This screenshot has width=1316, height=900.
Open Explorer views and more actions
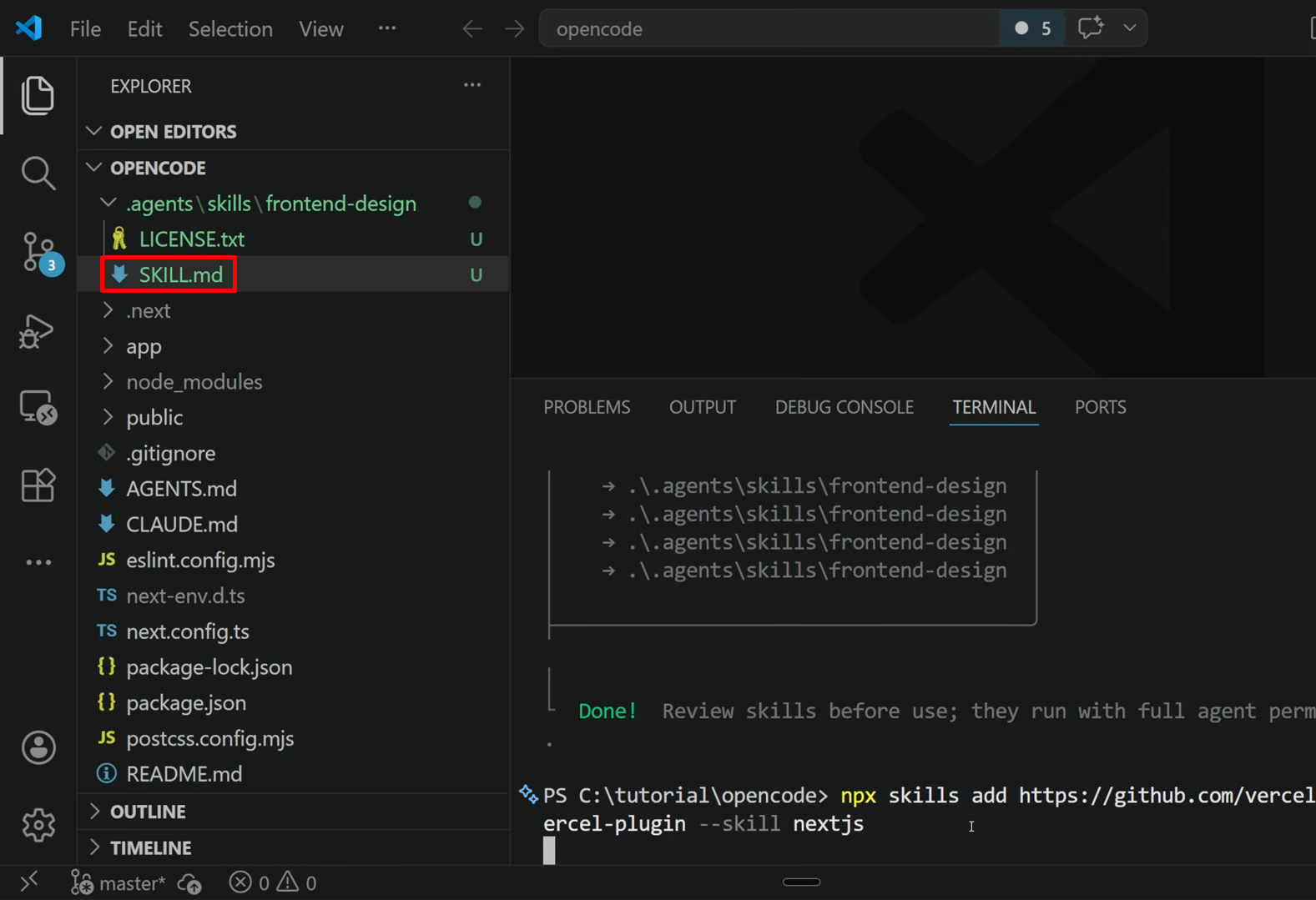(x=472, y=85)
